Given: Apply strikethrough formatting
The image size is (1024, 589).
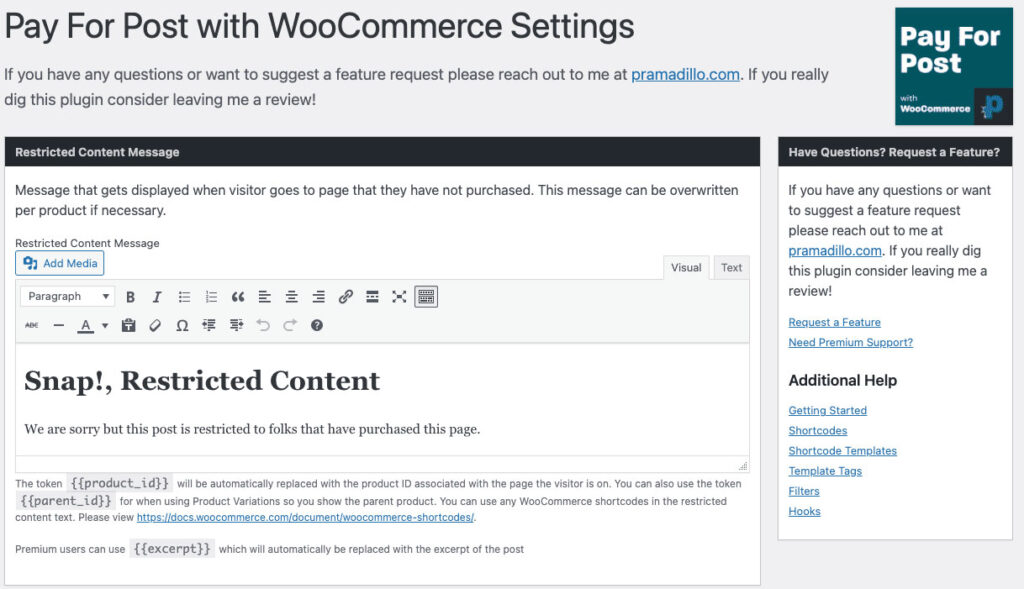Looking at the screenshot, I should (31, 325).
